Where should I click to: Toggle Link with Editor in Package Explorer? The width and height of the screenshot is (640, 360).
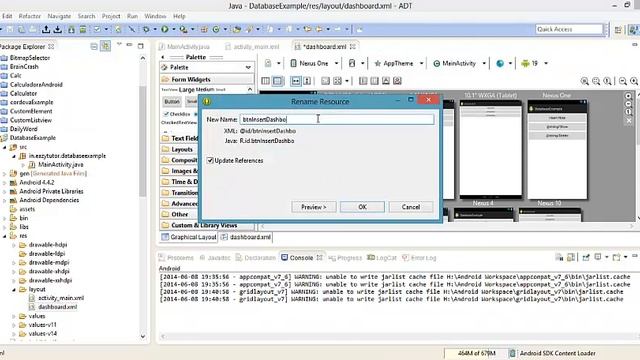tap(105, 46)
